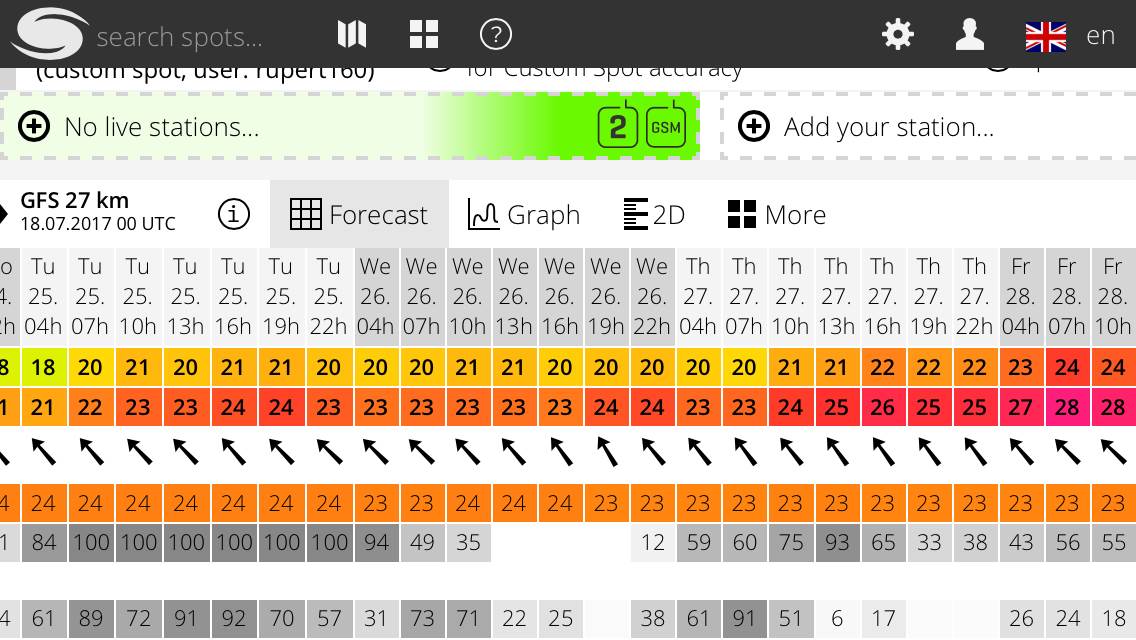
Task: Open the help question mark icon
Action: pos(496,35)
